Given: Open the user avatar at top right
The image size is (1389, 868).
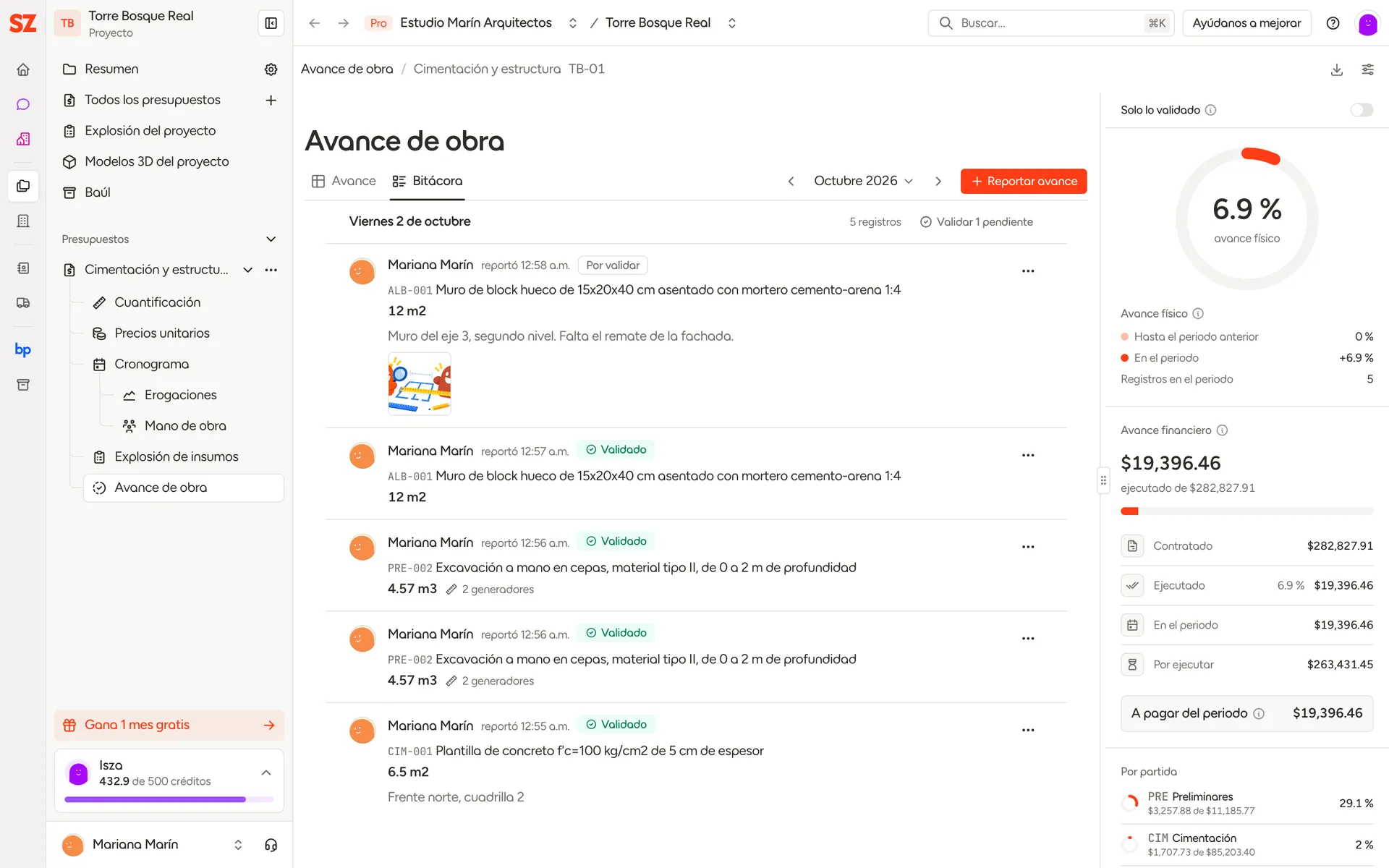Looking at the screenshot, I should [x=1367, y=23].
